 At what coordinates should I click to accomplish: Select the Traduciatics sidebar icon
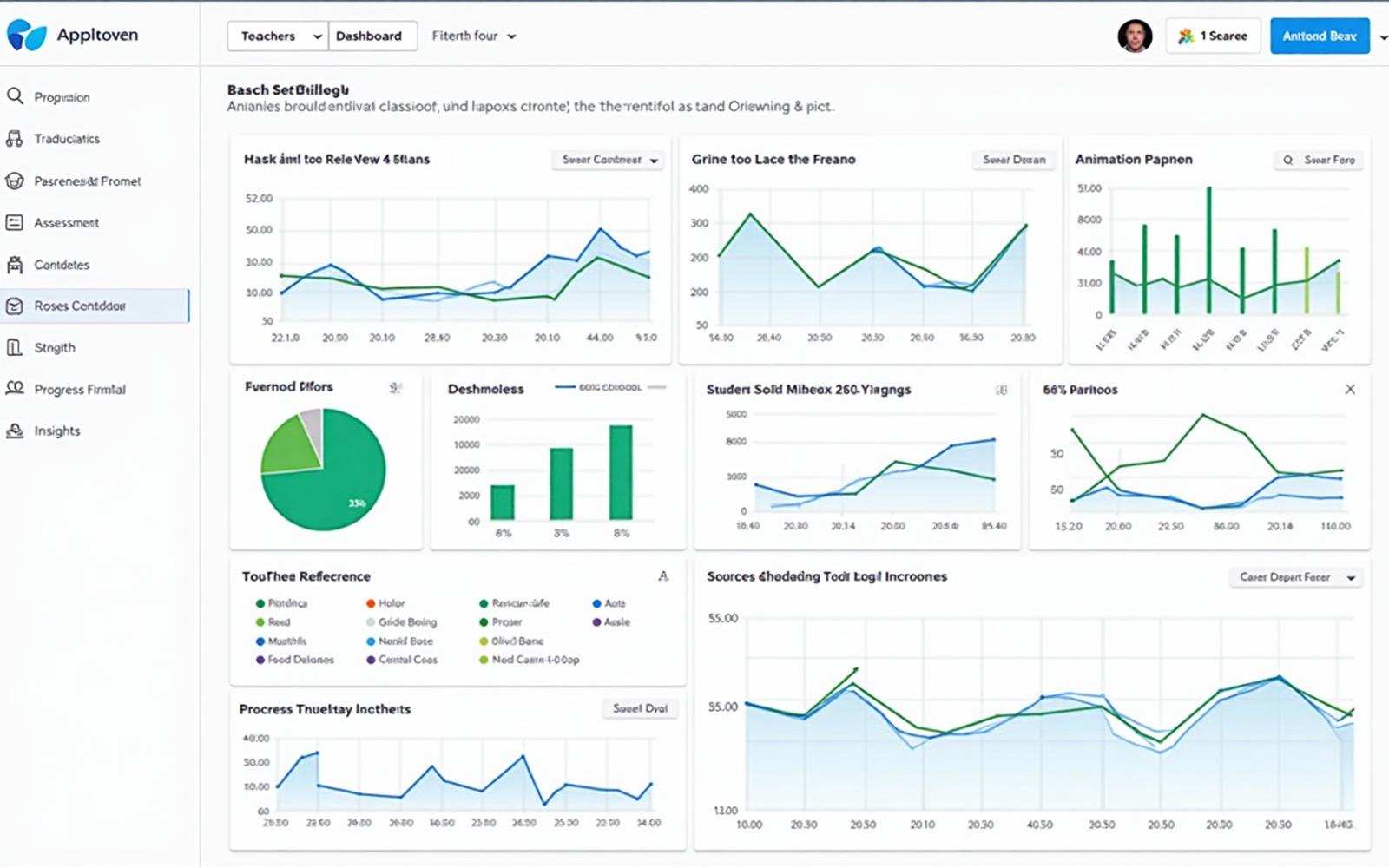pos(15,138)
